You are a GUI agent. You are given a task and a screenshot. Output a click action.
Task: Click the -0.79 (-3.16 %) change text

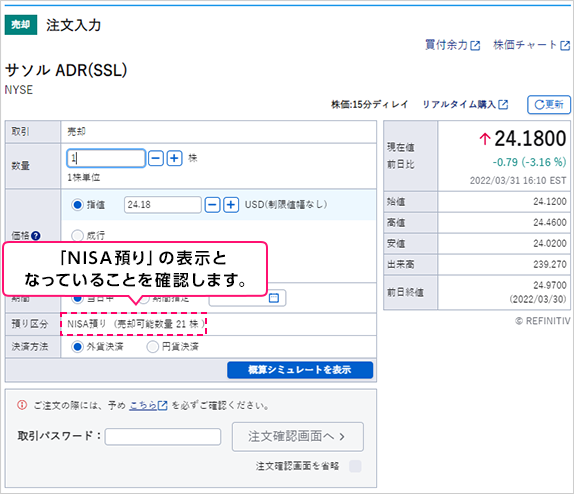click(529, 162)
